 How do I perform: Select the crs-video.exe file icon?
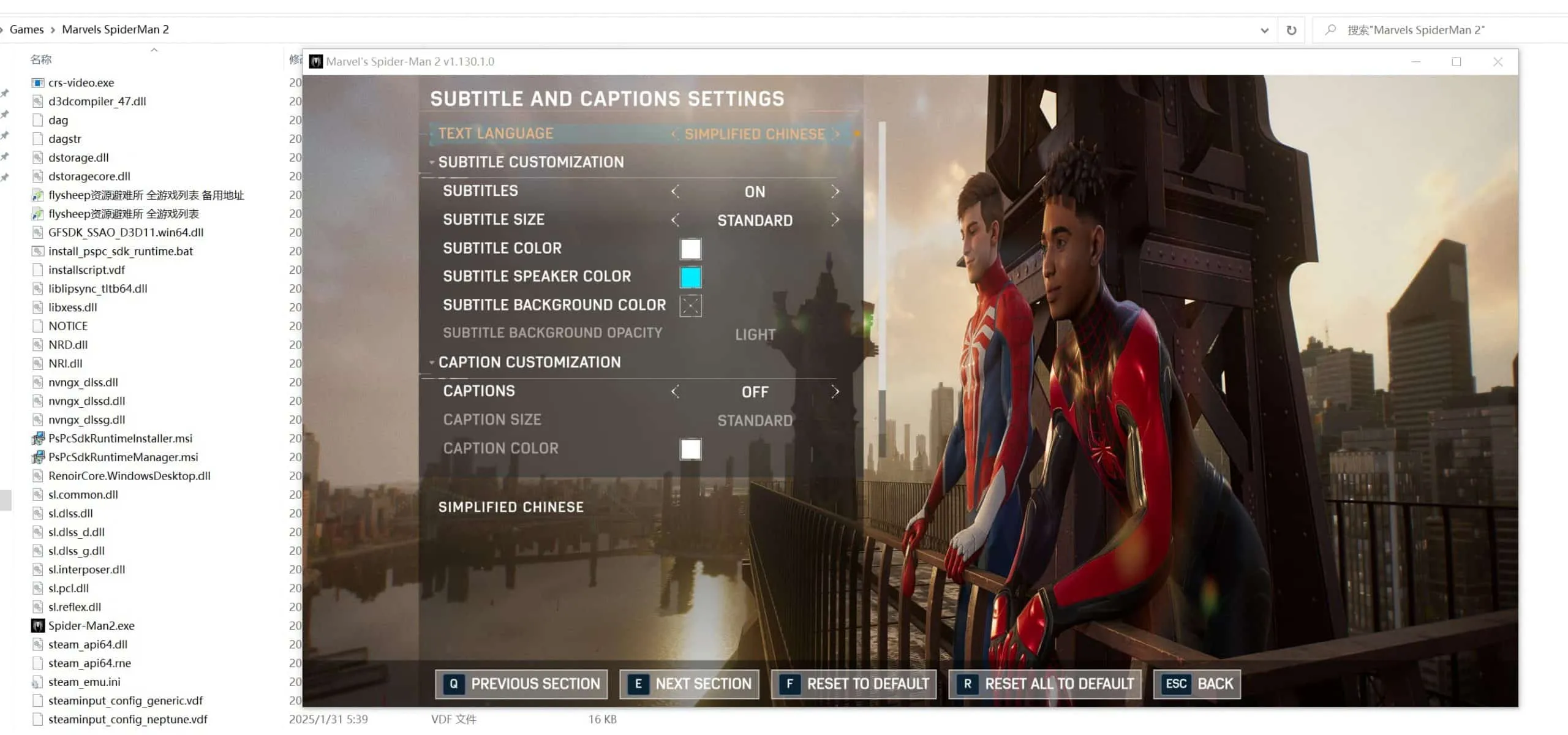tap(38, 83)
